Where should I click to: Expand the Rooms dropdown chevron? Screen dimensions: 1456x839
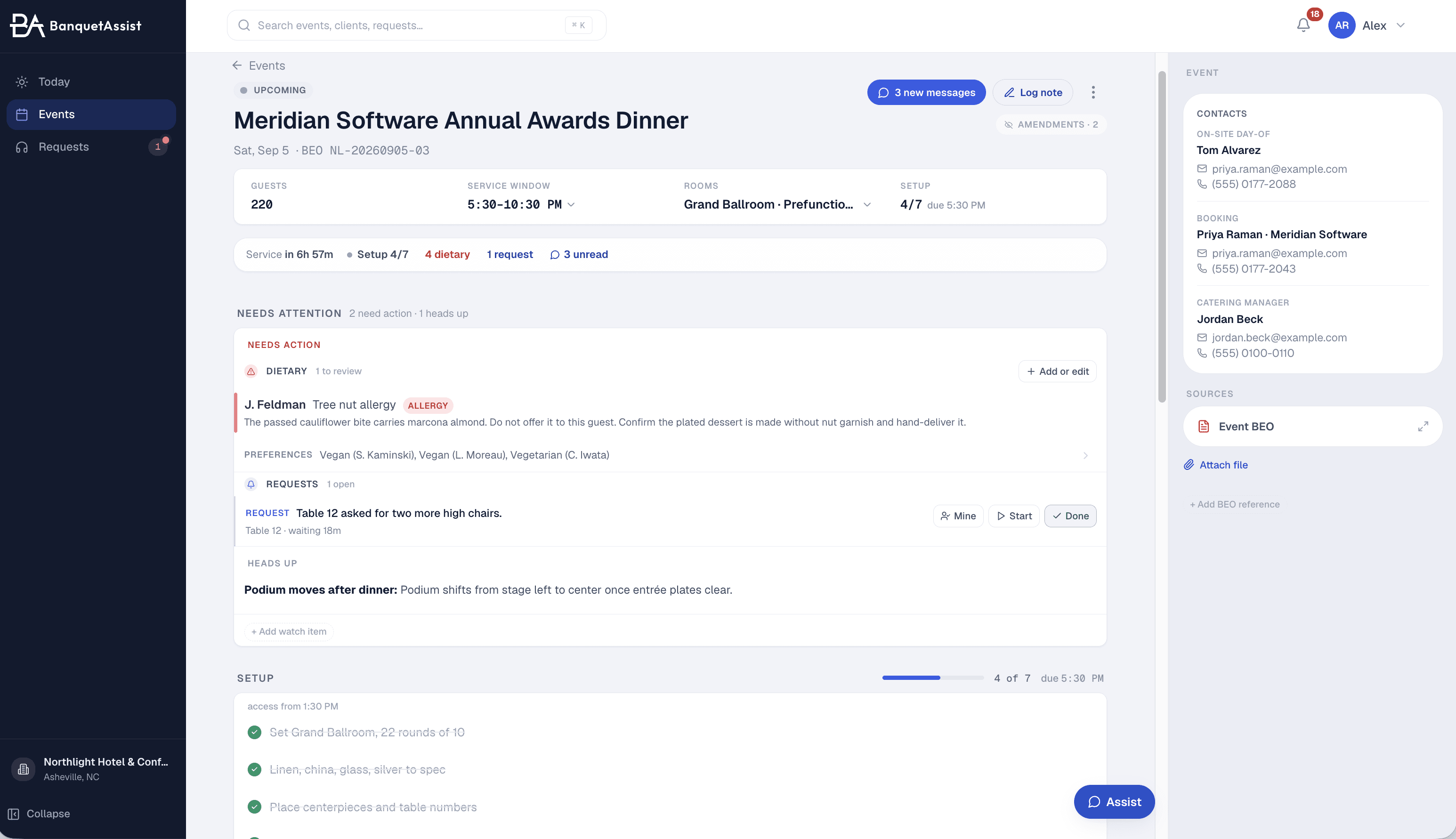(x=867, y=204)
